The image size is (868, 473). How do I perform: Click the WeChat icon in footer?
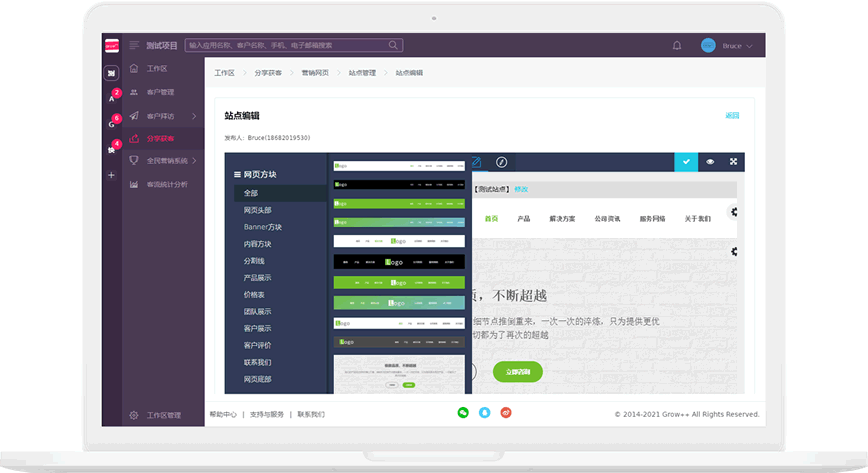coord(463,412)
